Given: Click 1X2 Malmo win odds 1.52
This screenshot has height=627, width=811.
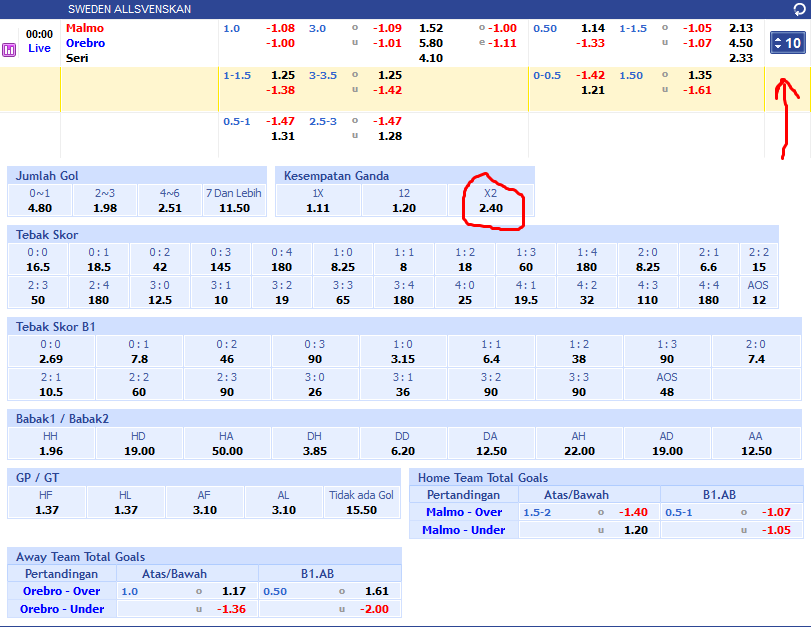Looking at the screenshot, I should (x=431, y=28).
